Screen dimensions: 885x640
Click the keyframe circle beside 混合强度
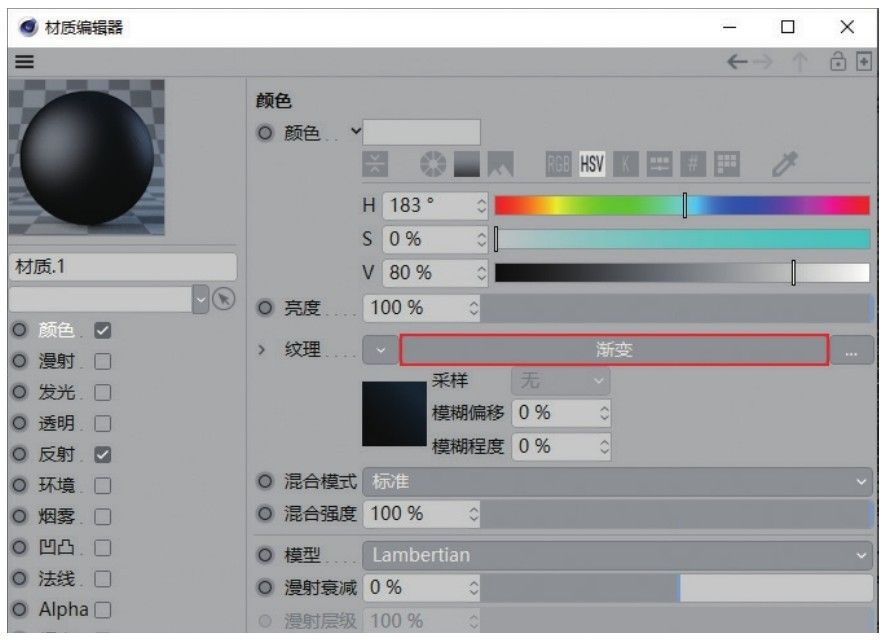click(265, 514)
